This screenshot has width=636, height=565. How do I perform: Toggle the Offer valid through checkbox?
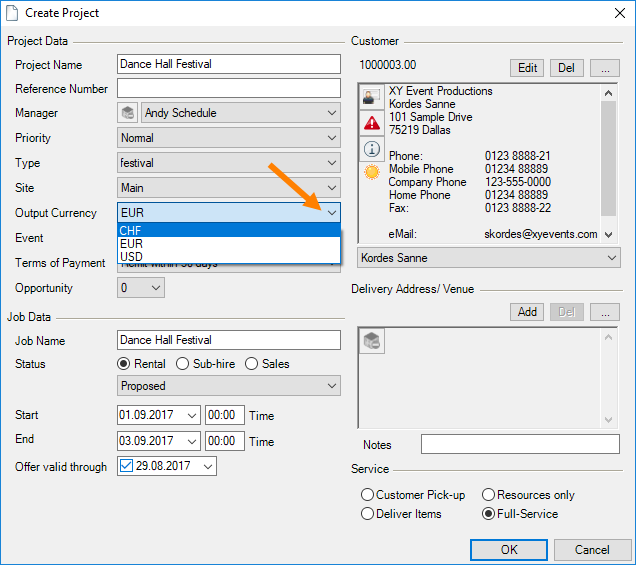[125, 467]
